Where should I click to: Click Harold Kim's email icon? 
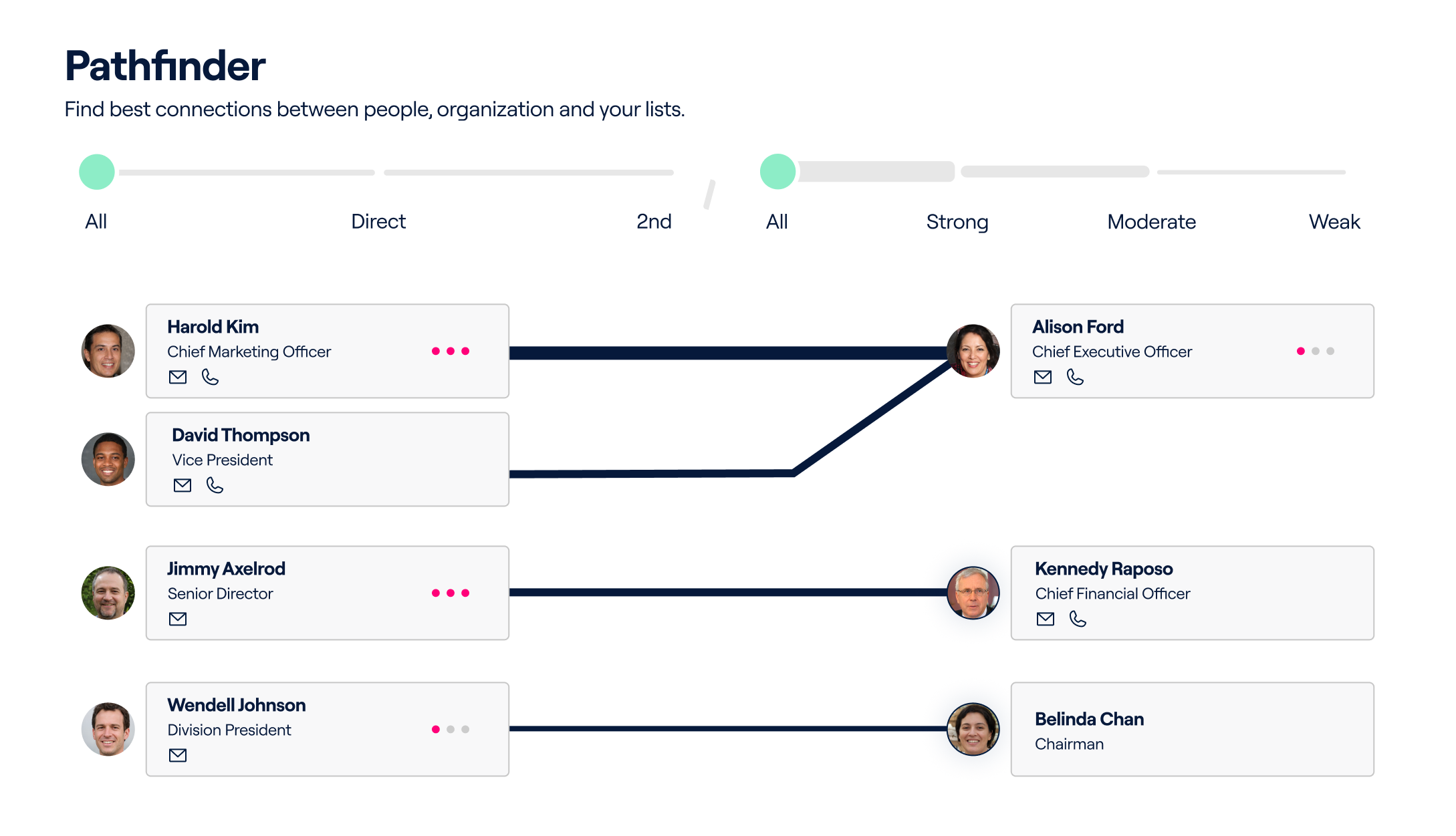coord(178,378)
